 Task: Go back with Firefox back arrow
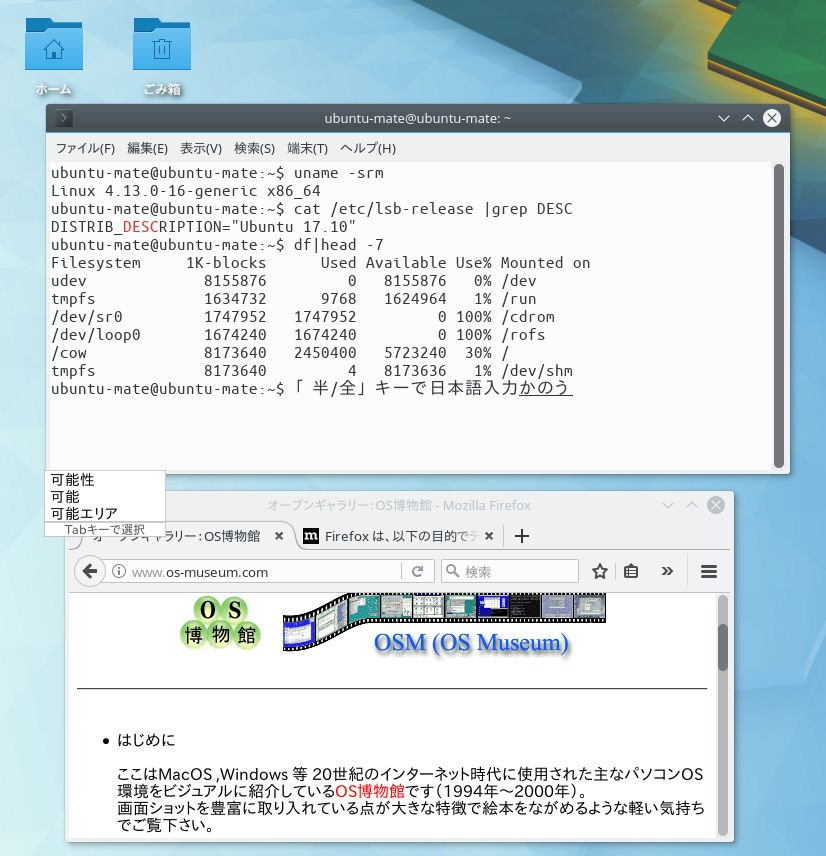pyautogui.click(x=90, y=572)
